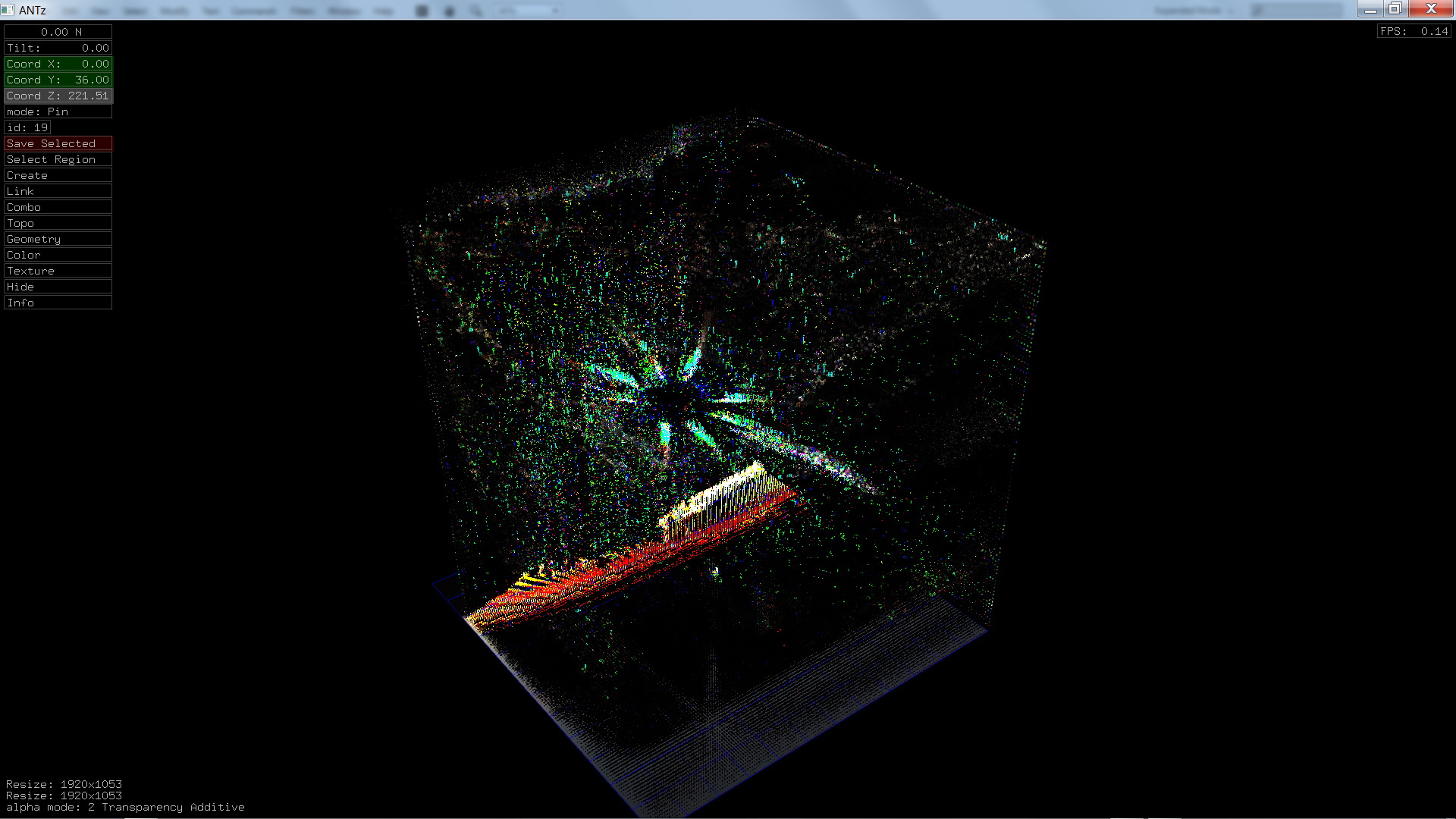The width and height of the screenshot is (1456, 819).
Task: Choose the Combo option
Action: click(58, 207)
